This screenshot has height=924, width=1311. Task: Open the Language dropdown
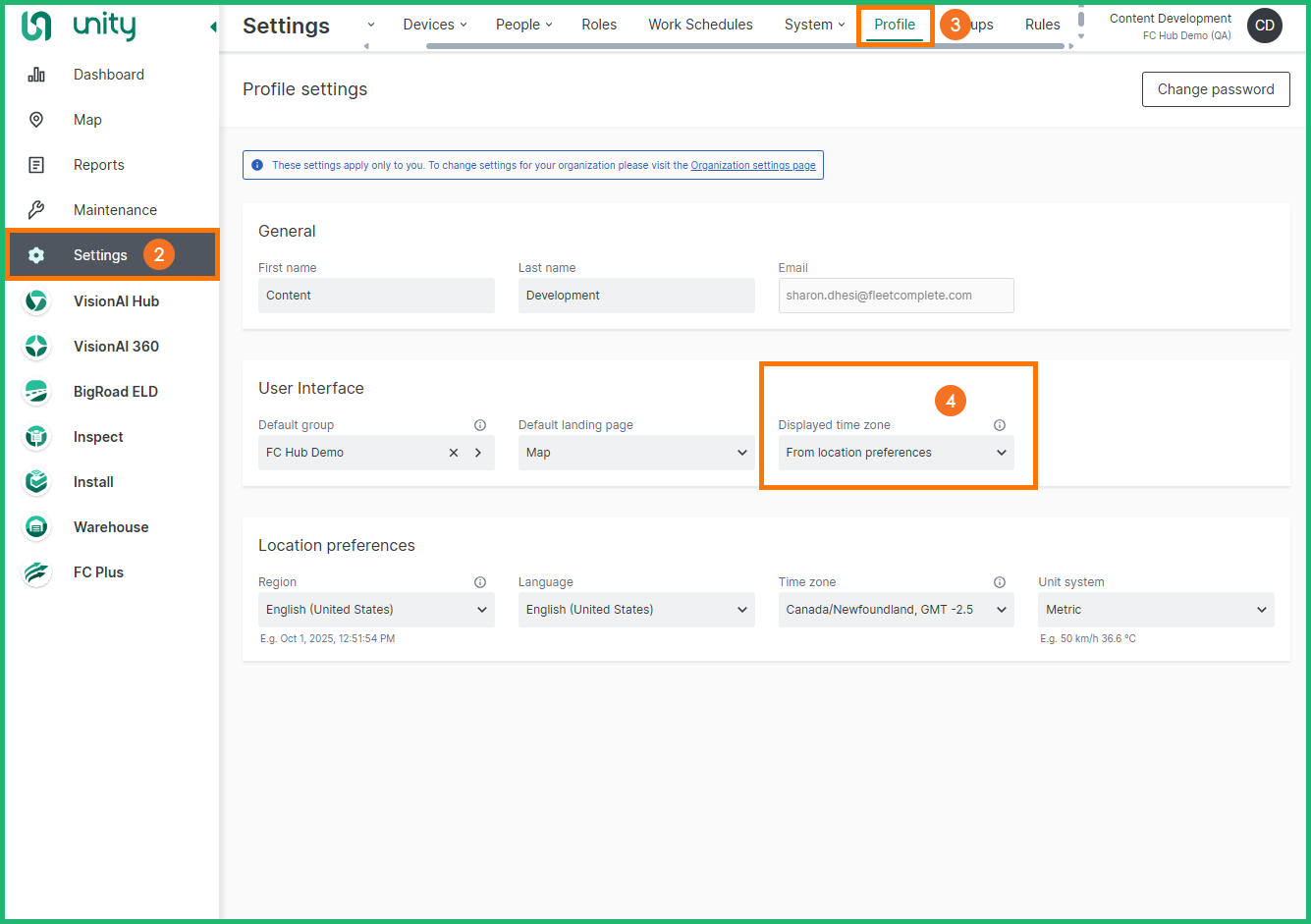pyautogui.click(x=635, y=610)
